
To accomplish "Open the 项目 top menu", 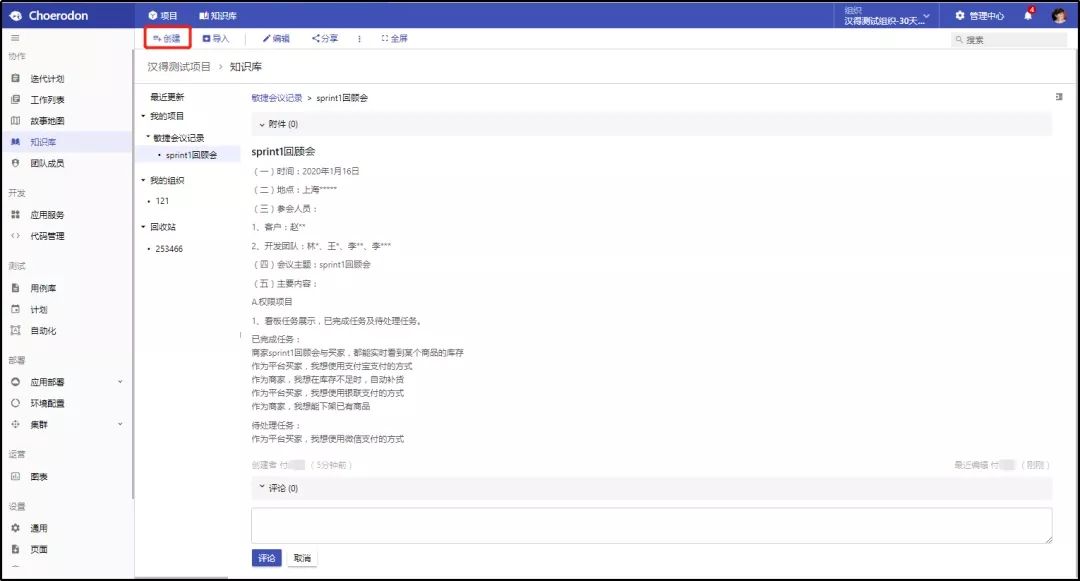I will point(163,16).
